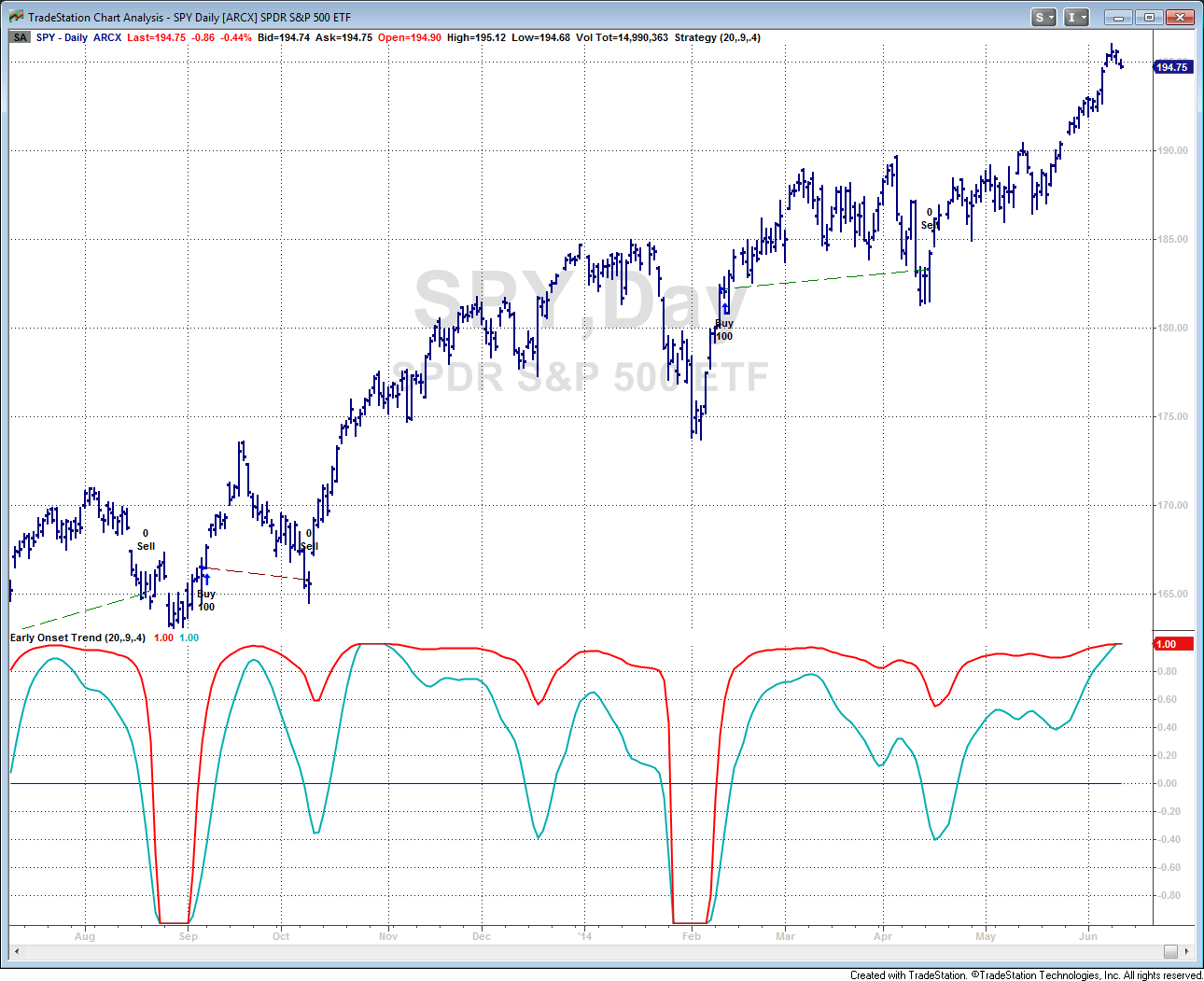This screenshot has width=1204, height=981.
Task: Click the 175.00 price axis label
Action: coord(1172,416)
